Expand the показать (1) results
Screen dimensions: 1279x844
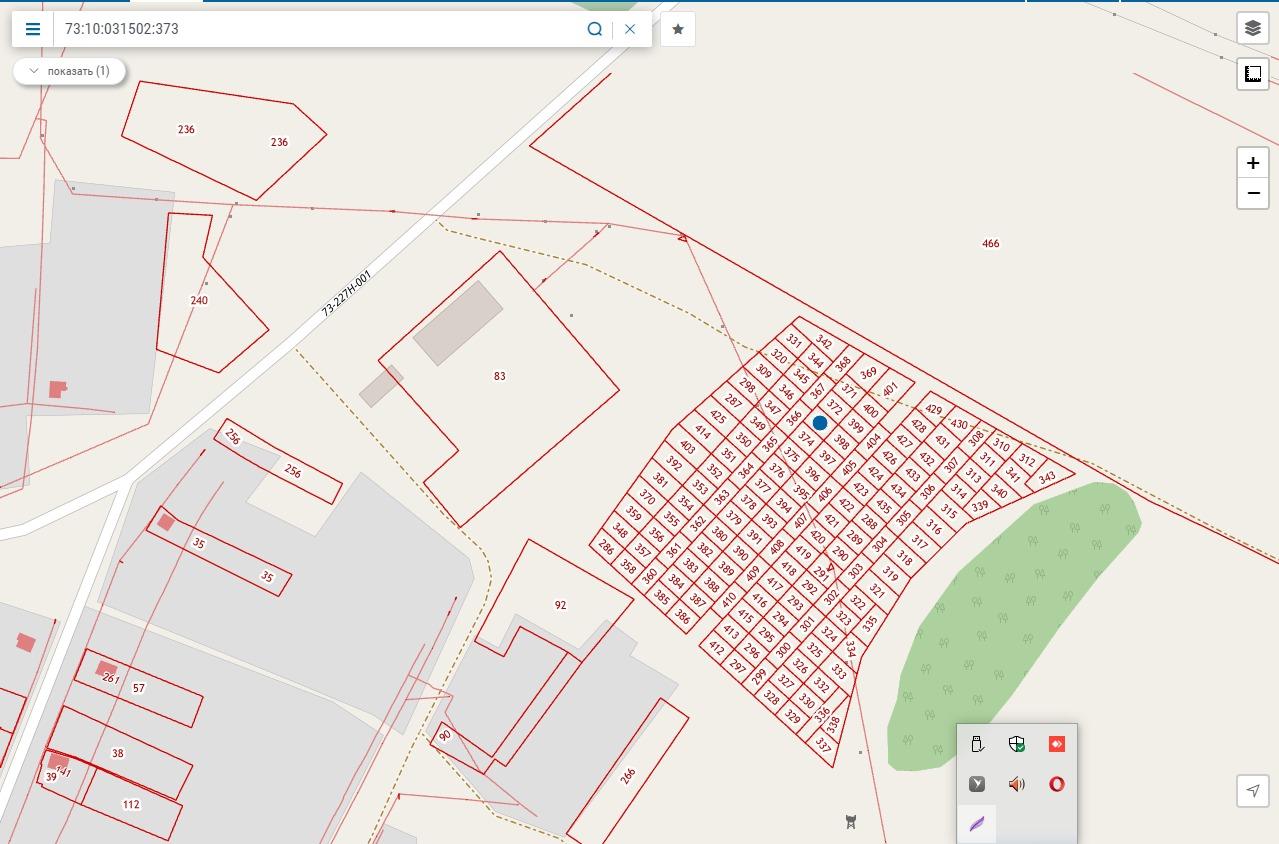tap(69, 71)
